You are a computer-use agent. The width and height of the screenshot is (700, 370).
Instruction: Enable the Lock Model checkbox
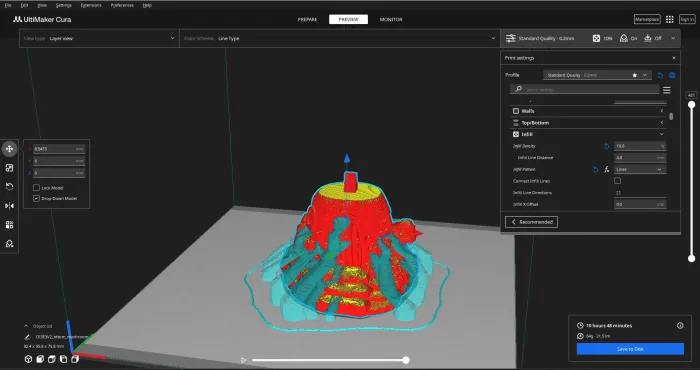(37, 188)
